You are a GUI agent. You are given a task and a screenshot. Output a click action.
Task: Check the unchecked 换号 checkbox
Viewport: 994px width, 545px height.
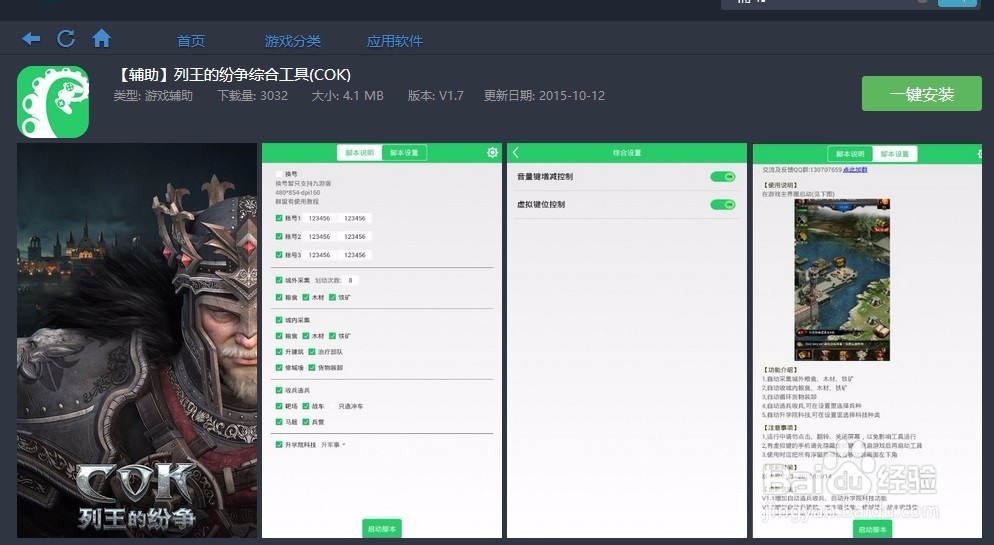[279, 174]
